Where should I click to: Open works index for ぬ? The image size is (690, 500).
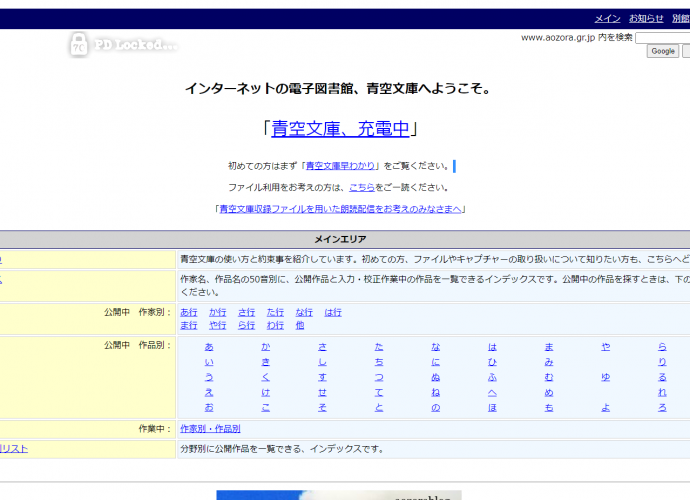tap(436, 378)
